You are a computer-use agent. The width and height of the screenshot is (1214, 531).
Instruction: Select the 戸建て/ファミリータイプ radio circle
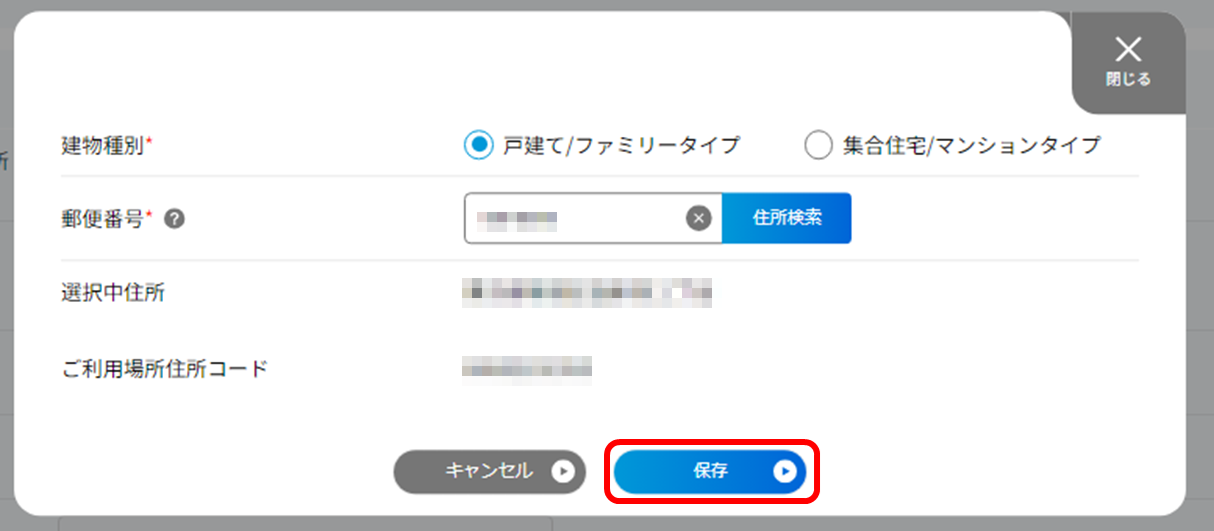click(479, 145)
